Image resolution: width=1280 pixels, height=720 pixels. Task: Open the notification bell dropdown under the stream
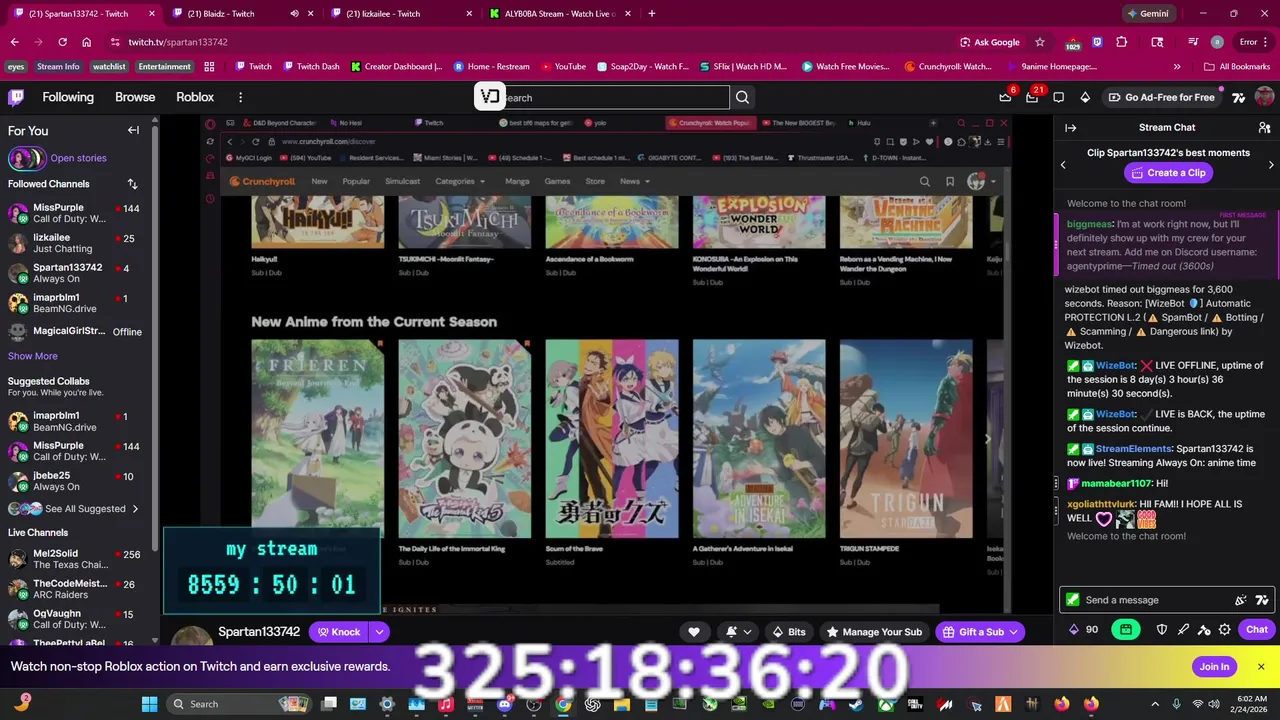coord(738,632)
